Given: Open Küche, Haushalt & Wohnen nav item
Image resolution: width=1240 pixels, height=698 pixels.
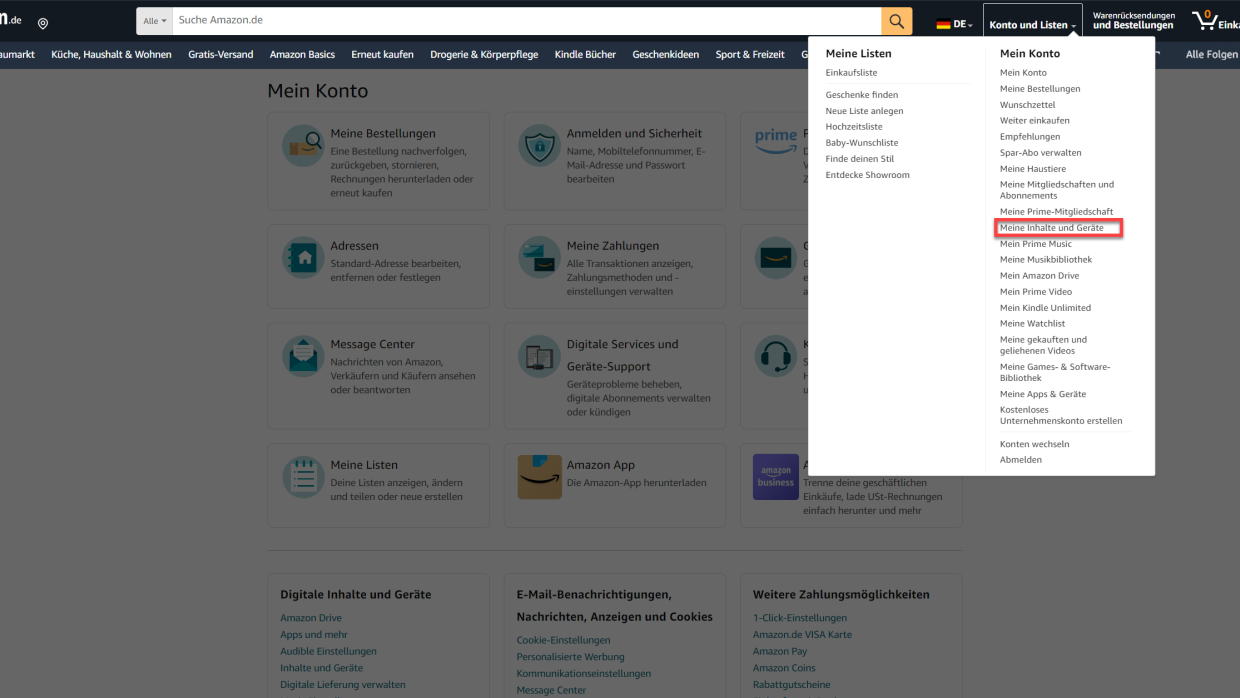Looking at the screenshot, I should click(x=111, y=55).
